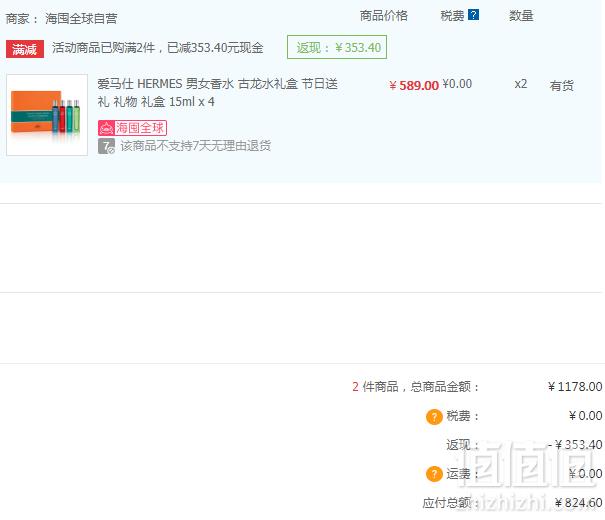Click the summary tax value ¥0.00
The height and width of the screenshot is (520, 605).
(x=585, y=416)
